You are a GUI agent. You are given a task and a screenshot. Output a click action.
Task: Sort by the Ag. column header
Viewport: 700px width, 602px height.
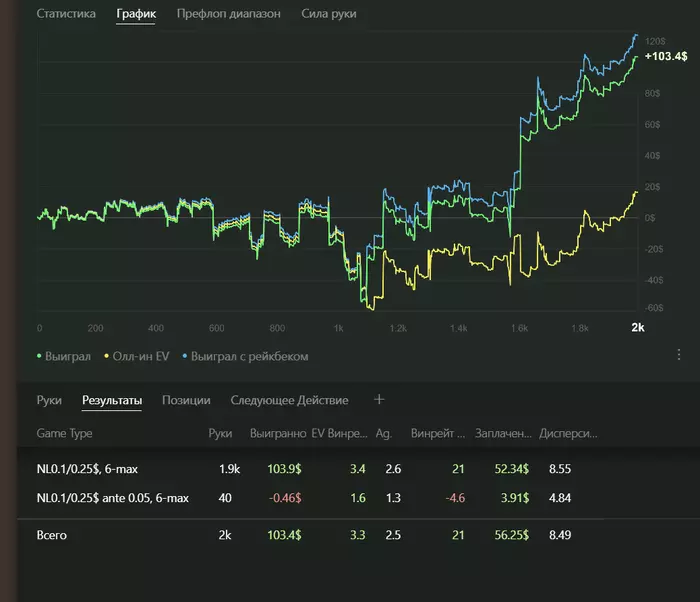point(383,433)
